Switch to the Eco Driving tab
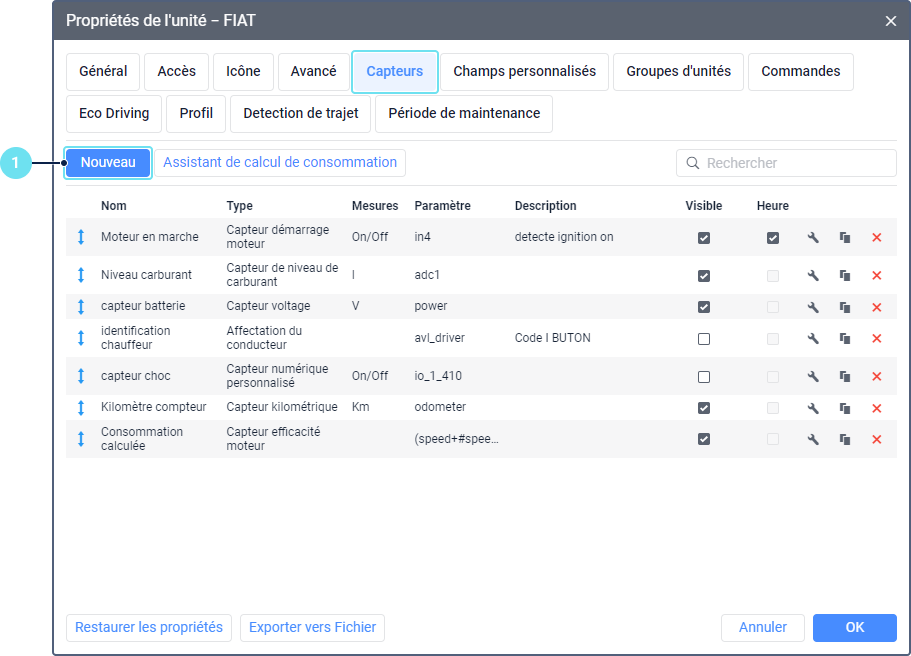 pos(114,113)
